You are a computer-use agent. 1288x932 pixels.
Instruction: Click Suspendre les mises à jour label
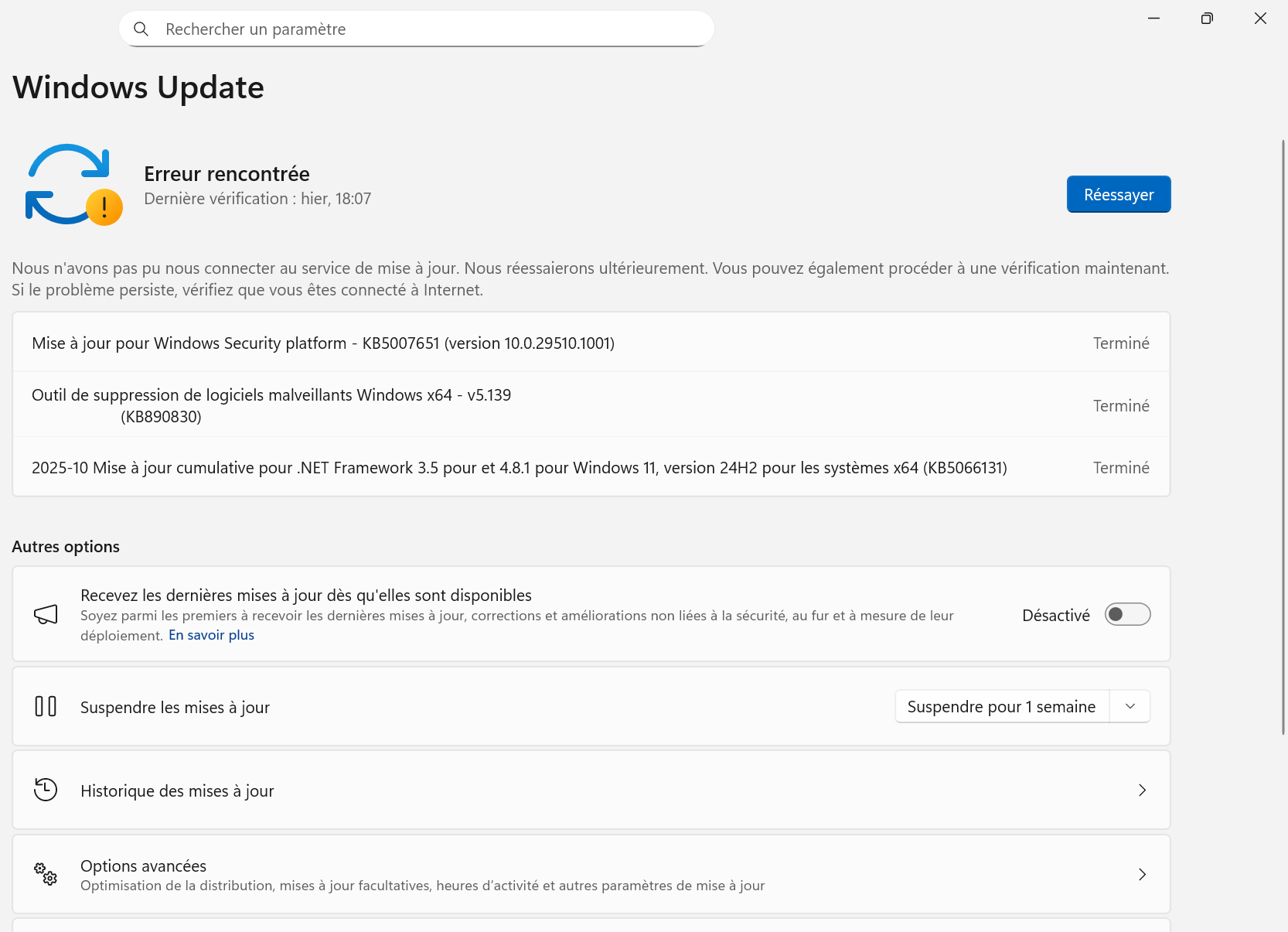pos(175,708)
